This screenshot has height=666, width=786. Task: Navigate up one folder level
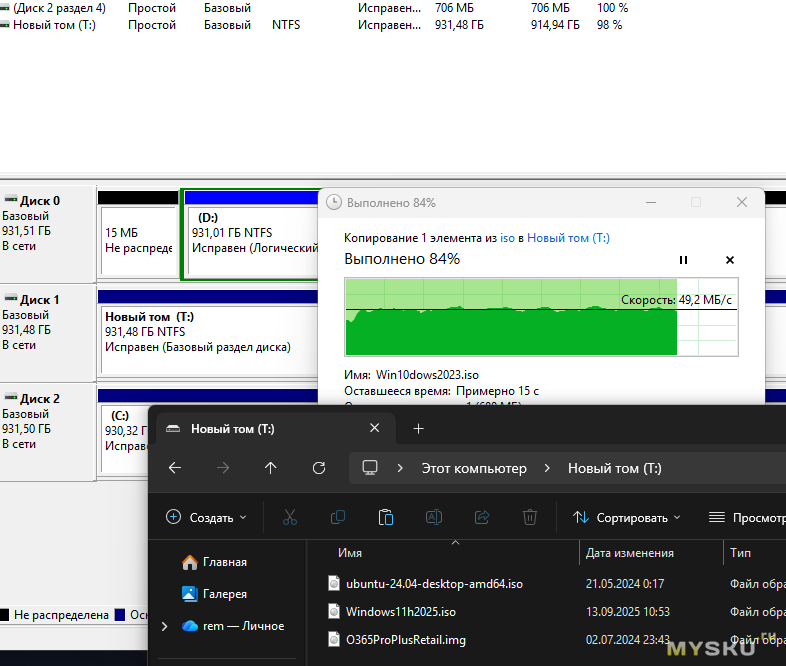click(270, 468)
